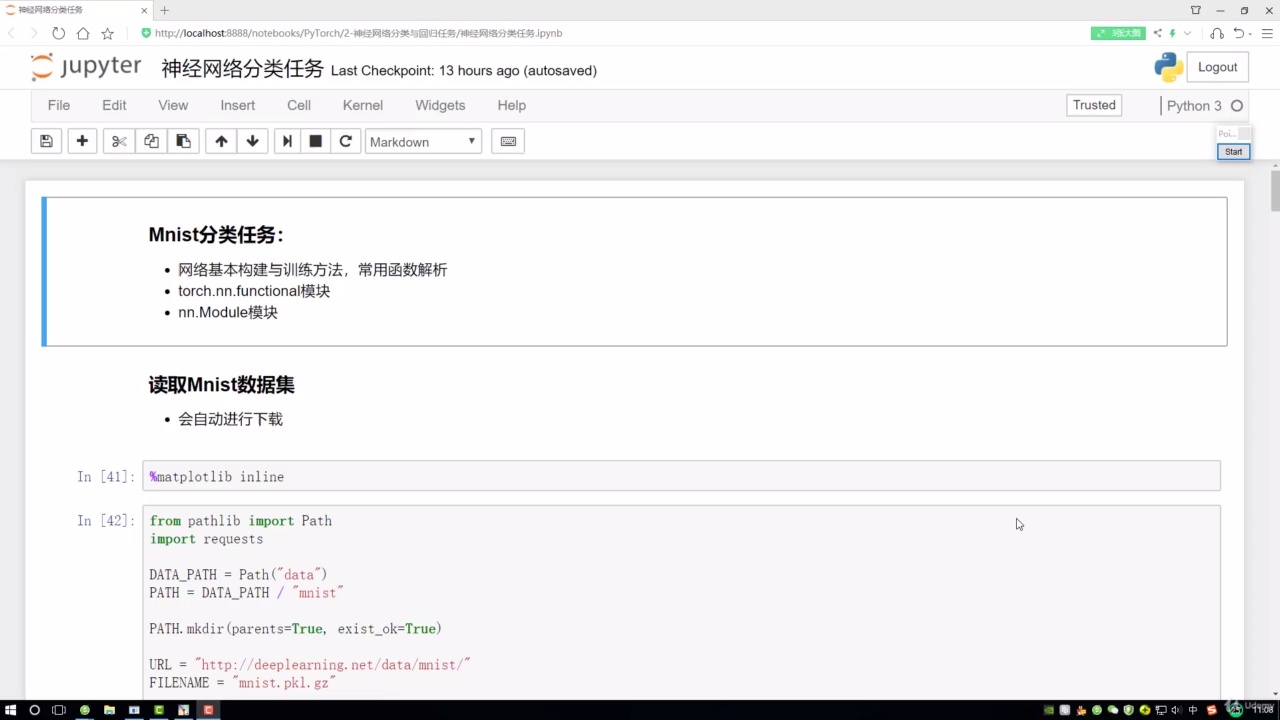Open the Kernel menu

[362, 105]
